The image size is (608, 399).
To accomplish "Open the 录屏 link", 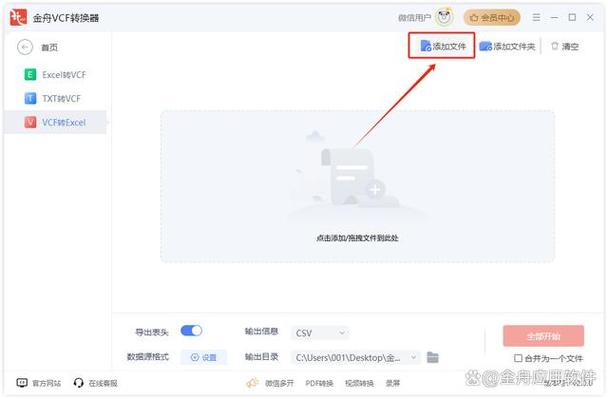I will 392,383.
